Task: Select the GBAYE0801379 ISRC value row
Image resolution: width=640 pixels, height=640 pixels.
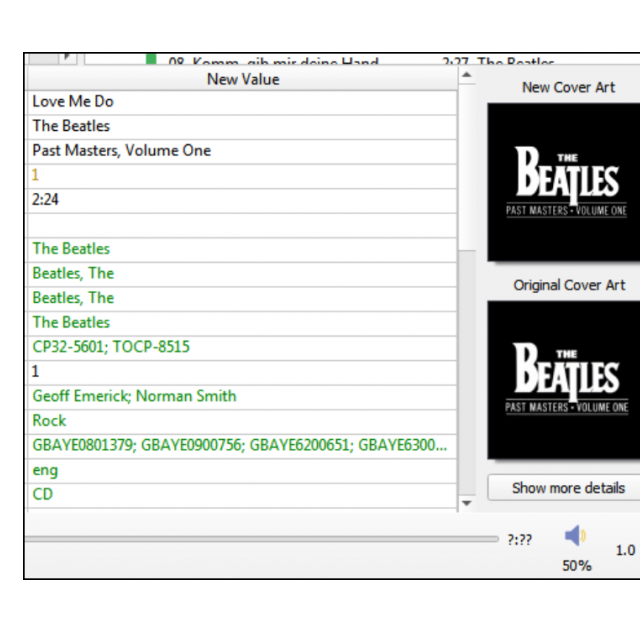Action: (x=242, y=445)
